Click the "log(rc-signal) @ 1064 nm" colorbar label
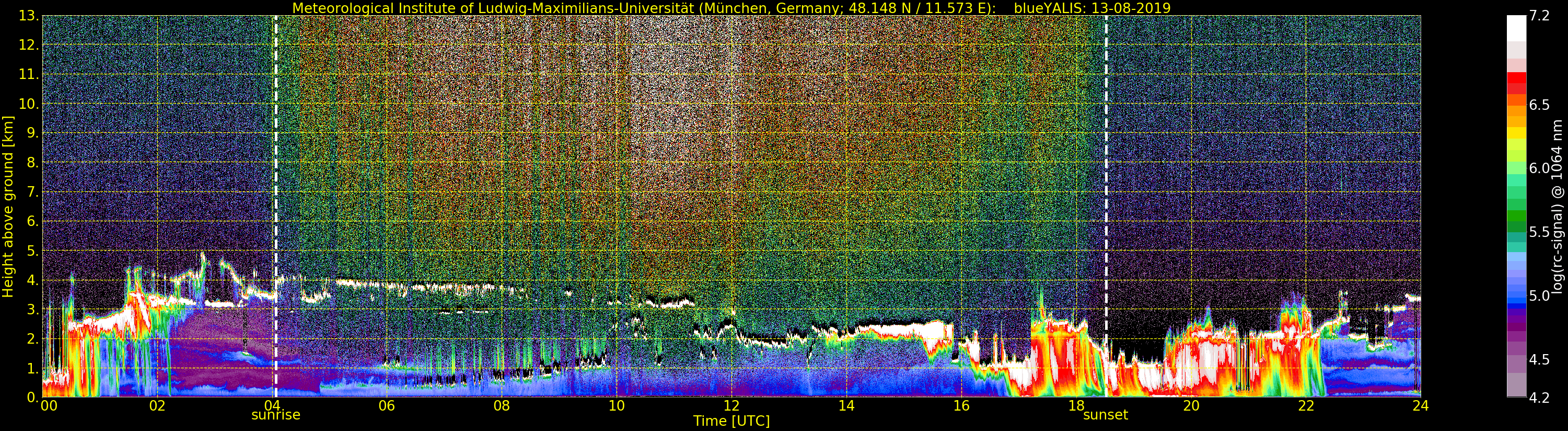Viewport: 1568px width, 431px height. [x=1558, y=207]
